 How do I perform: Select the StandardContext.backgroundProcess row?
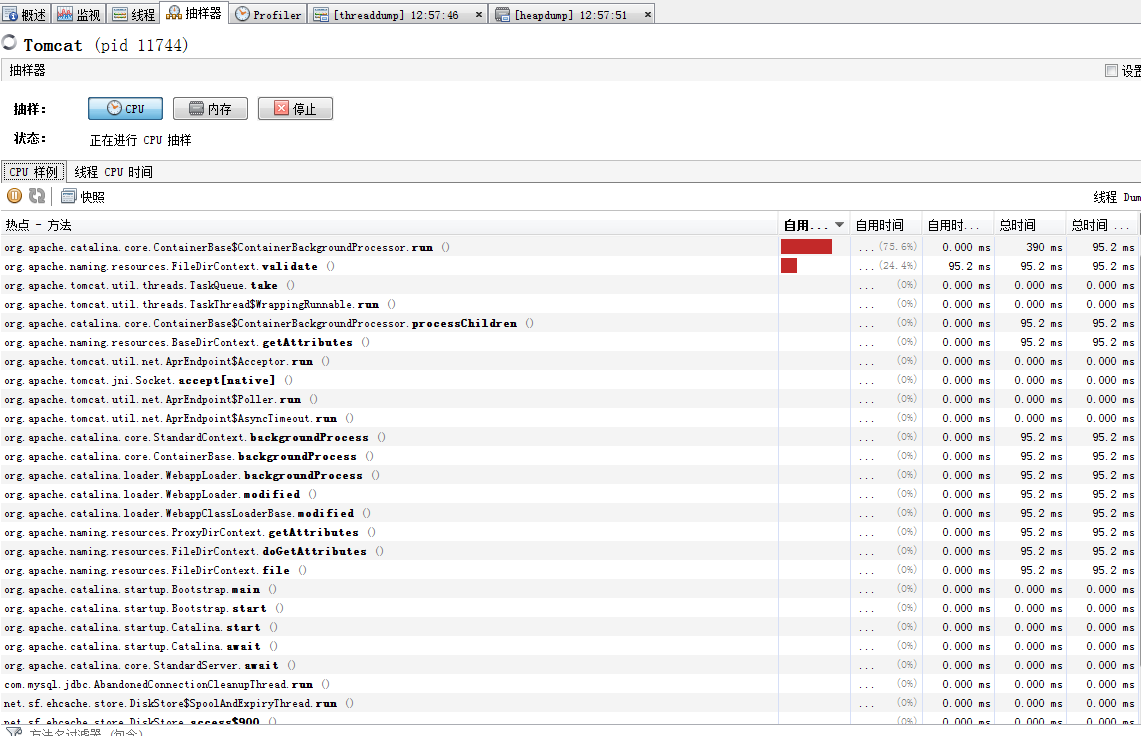[x=570, y=438]
